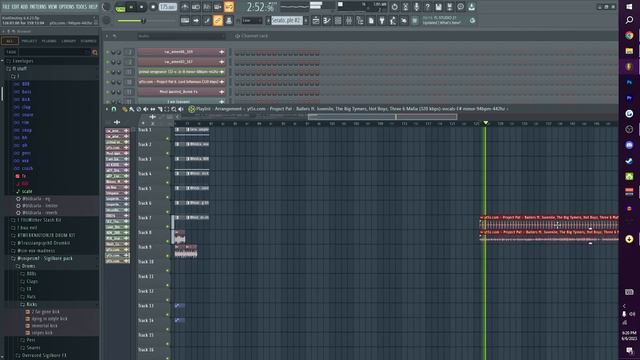Open the snap Line dropdown
640x360 pixels.
click(x=251, y=20)
